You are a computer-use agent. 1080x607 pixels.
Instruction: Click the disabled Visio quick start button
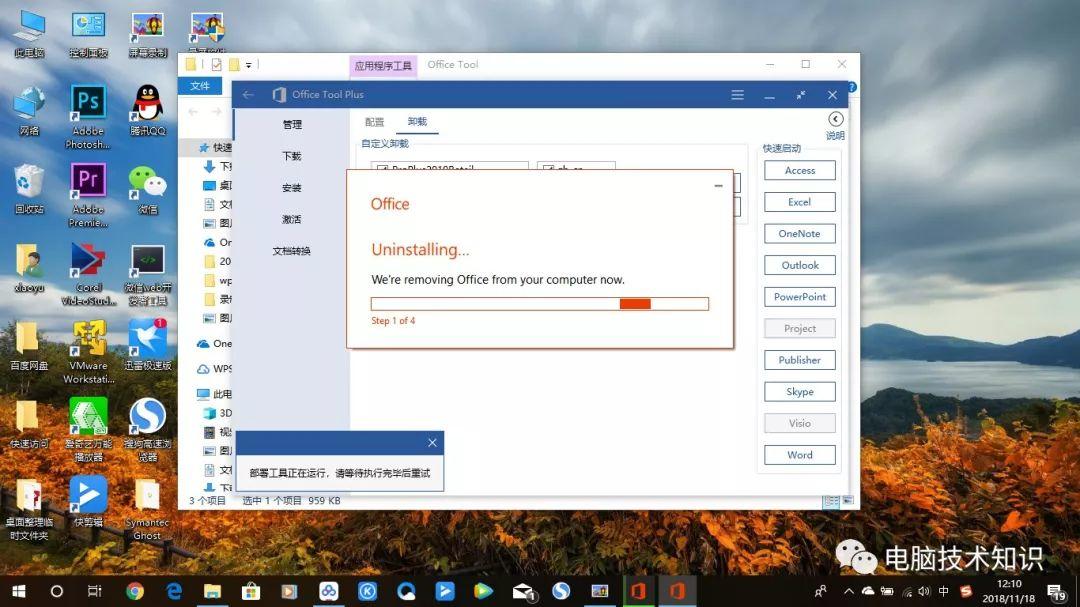point(800,423)
